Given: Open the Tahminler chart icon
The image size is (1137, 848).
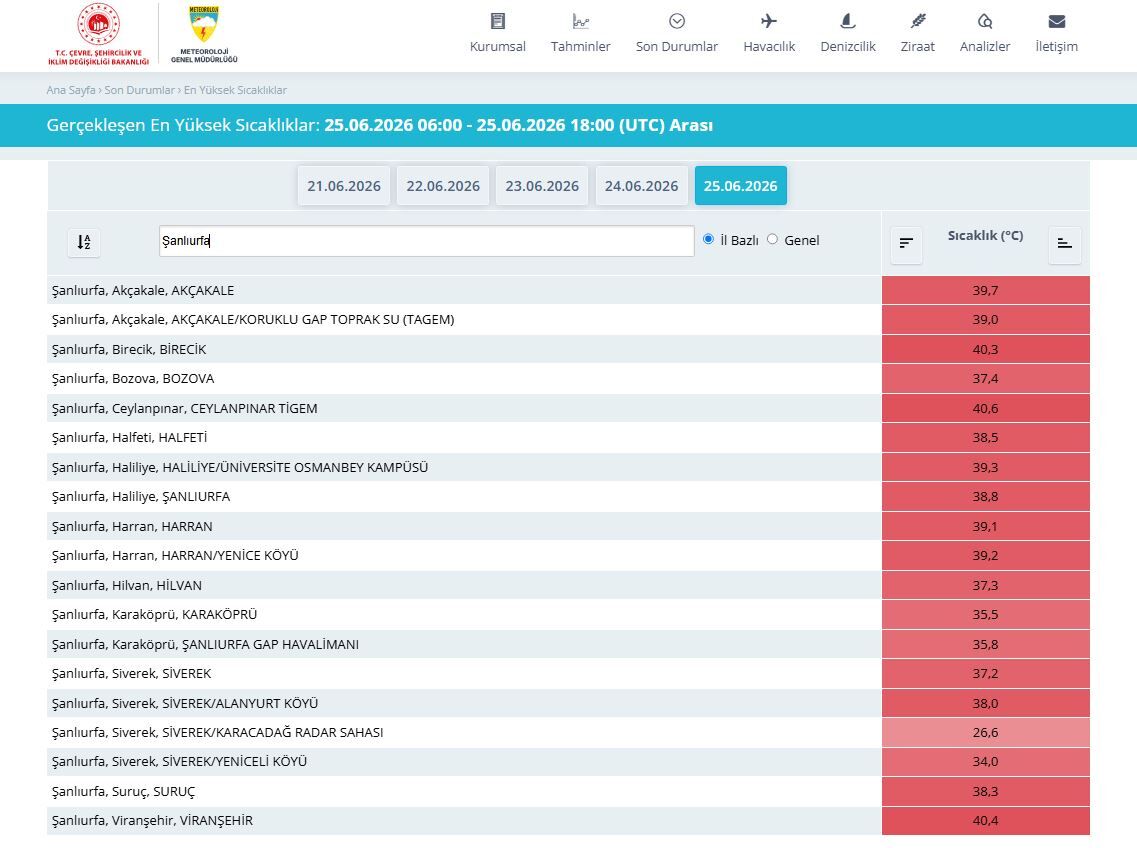Looking at the screenshot, I should click(x=580, y=21).
